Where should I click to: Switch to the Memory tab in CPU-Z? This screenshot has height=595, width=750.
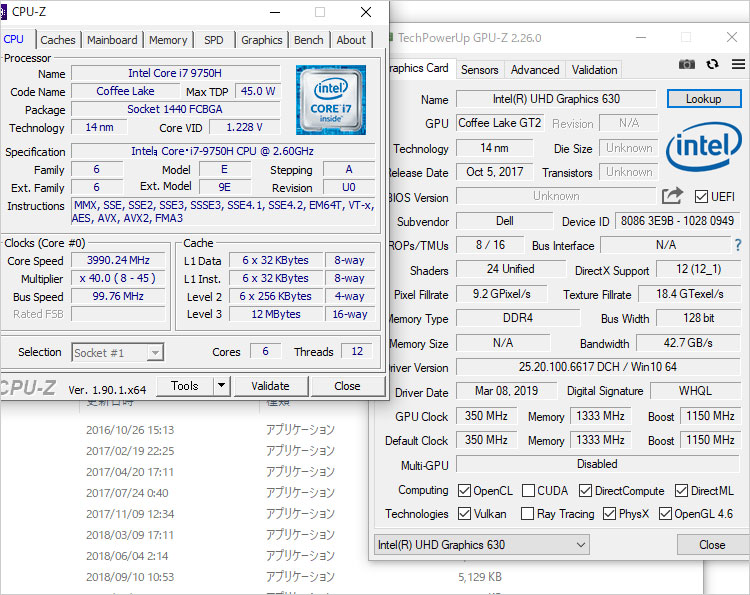coord(168,40)
